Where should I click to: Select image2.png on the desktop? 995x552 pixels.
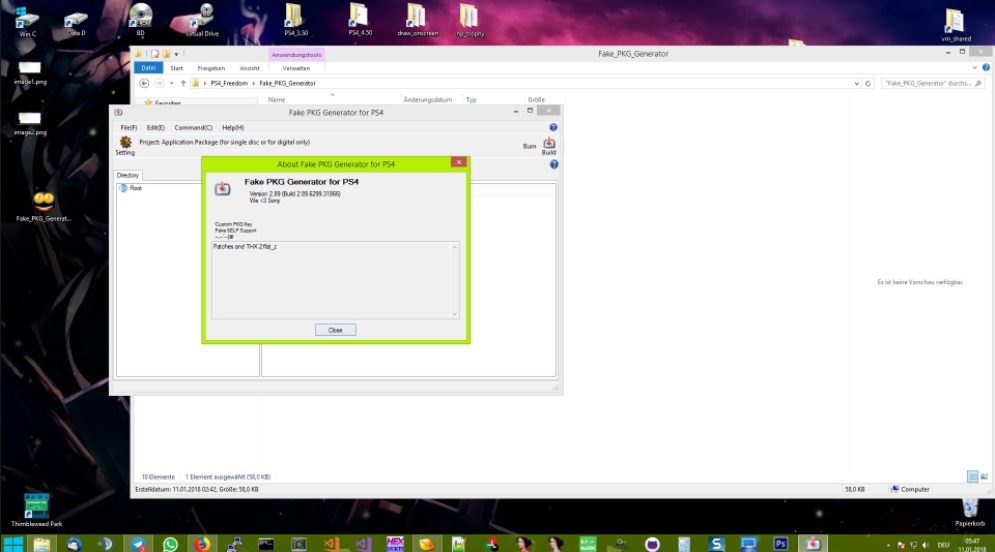(x=30, y=123)
